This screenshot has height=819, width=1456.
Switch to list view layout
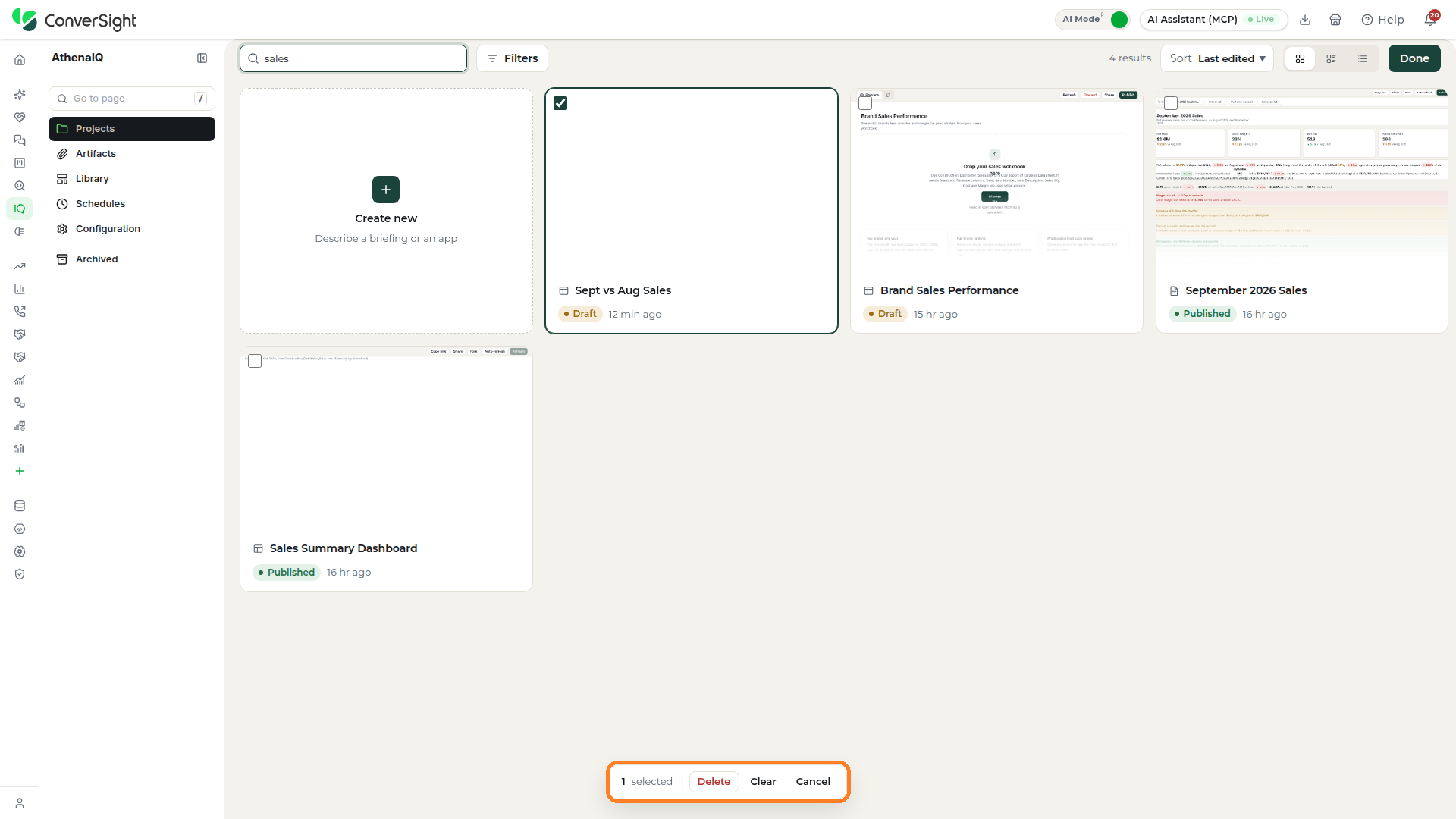click(x=1363, y=58)
